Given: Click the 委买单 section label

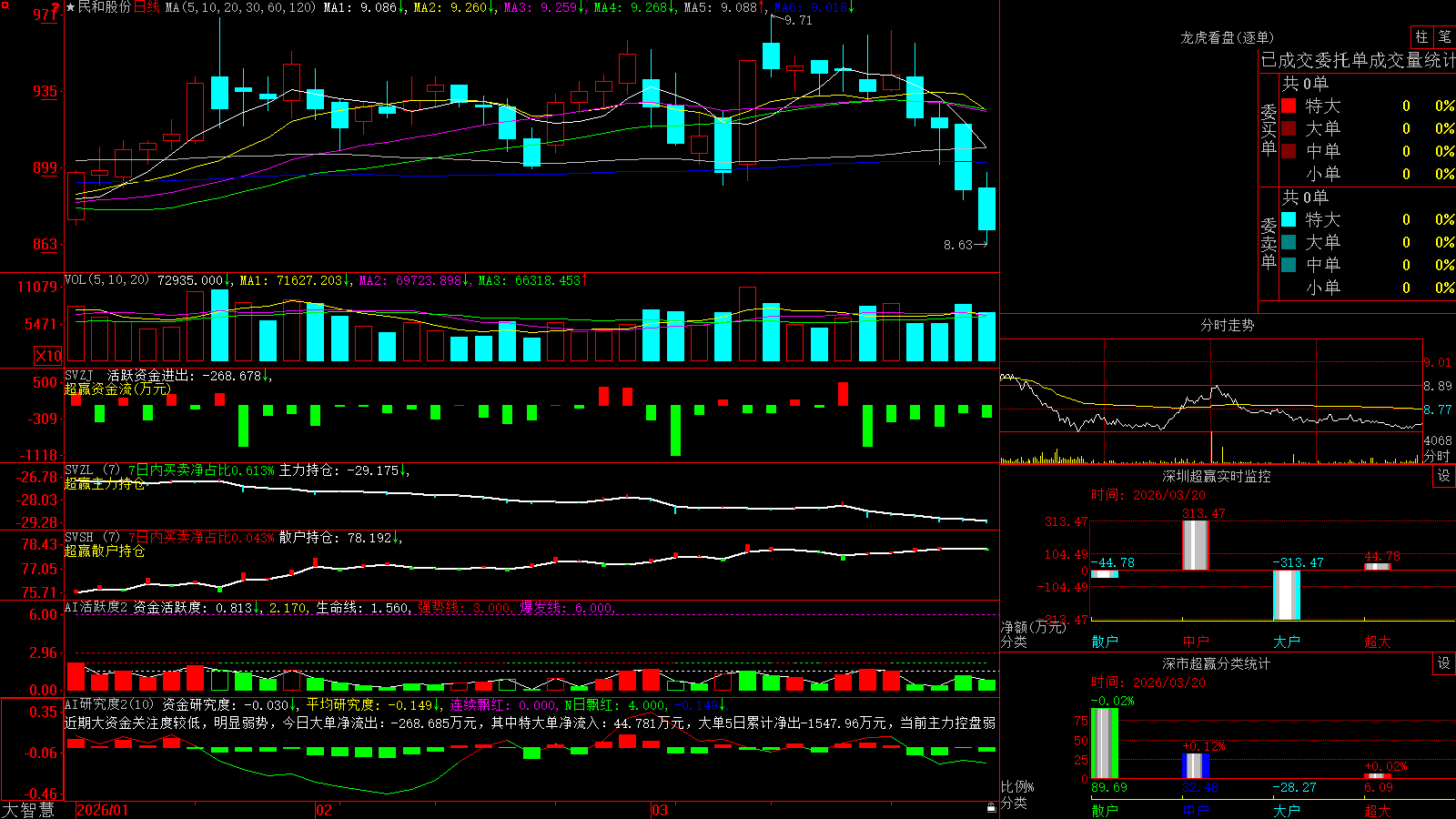Looking at the screenshot, I should tap(1269, 129).
